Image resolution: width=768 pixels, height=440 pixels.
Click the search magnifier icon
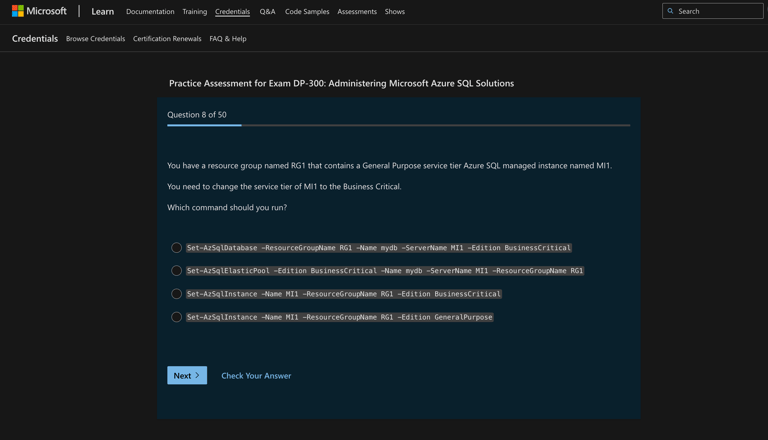point(671,11)
